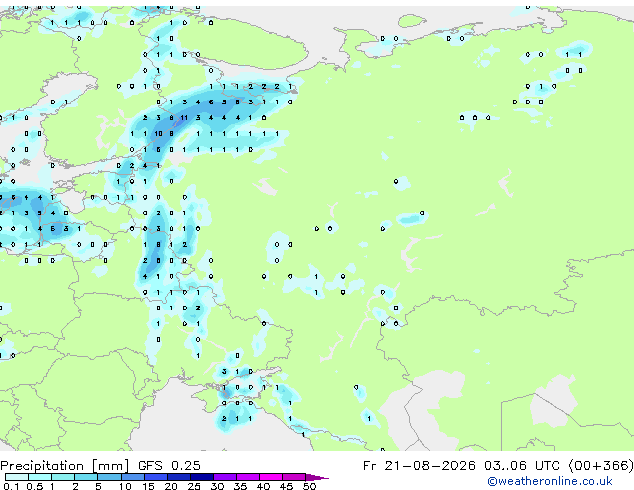Click the 40–45 mm magenta legend swatch
The height and width of the screenshot is (490, 634).
271,477
